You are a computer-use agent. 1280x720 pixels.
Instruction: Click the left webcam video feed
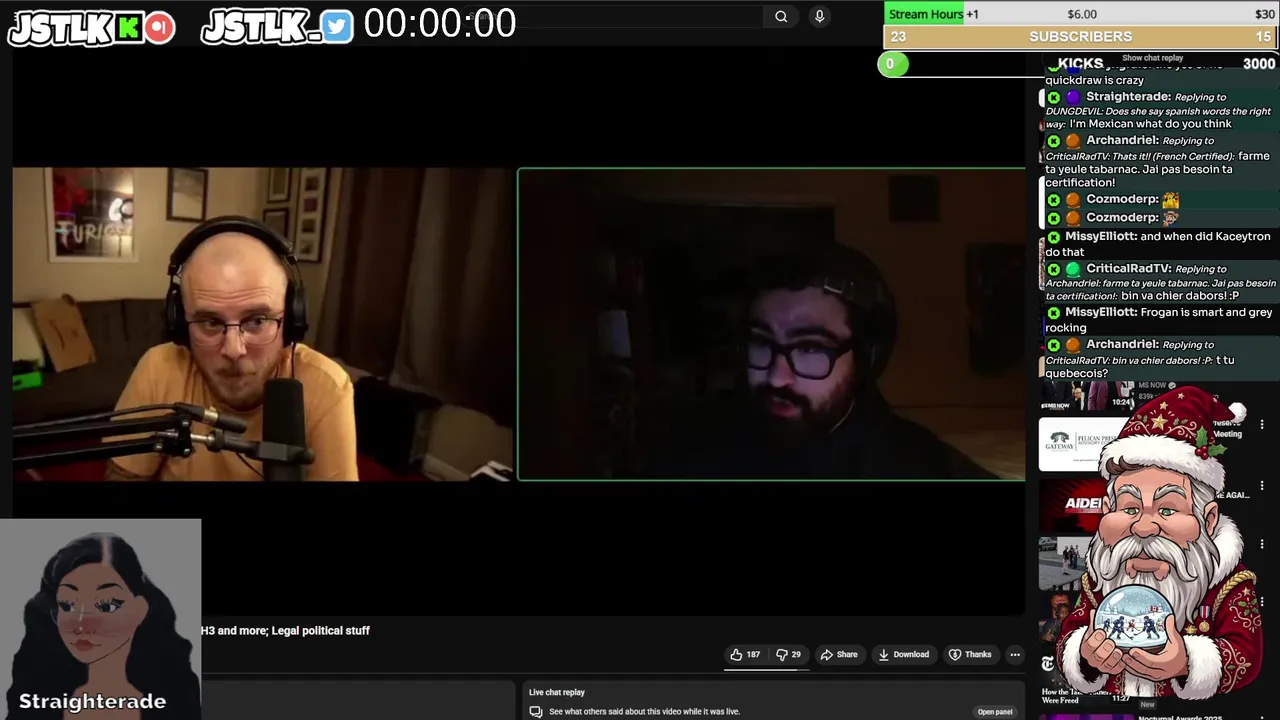click(263, 324)
